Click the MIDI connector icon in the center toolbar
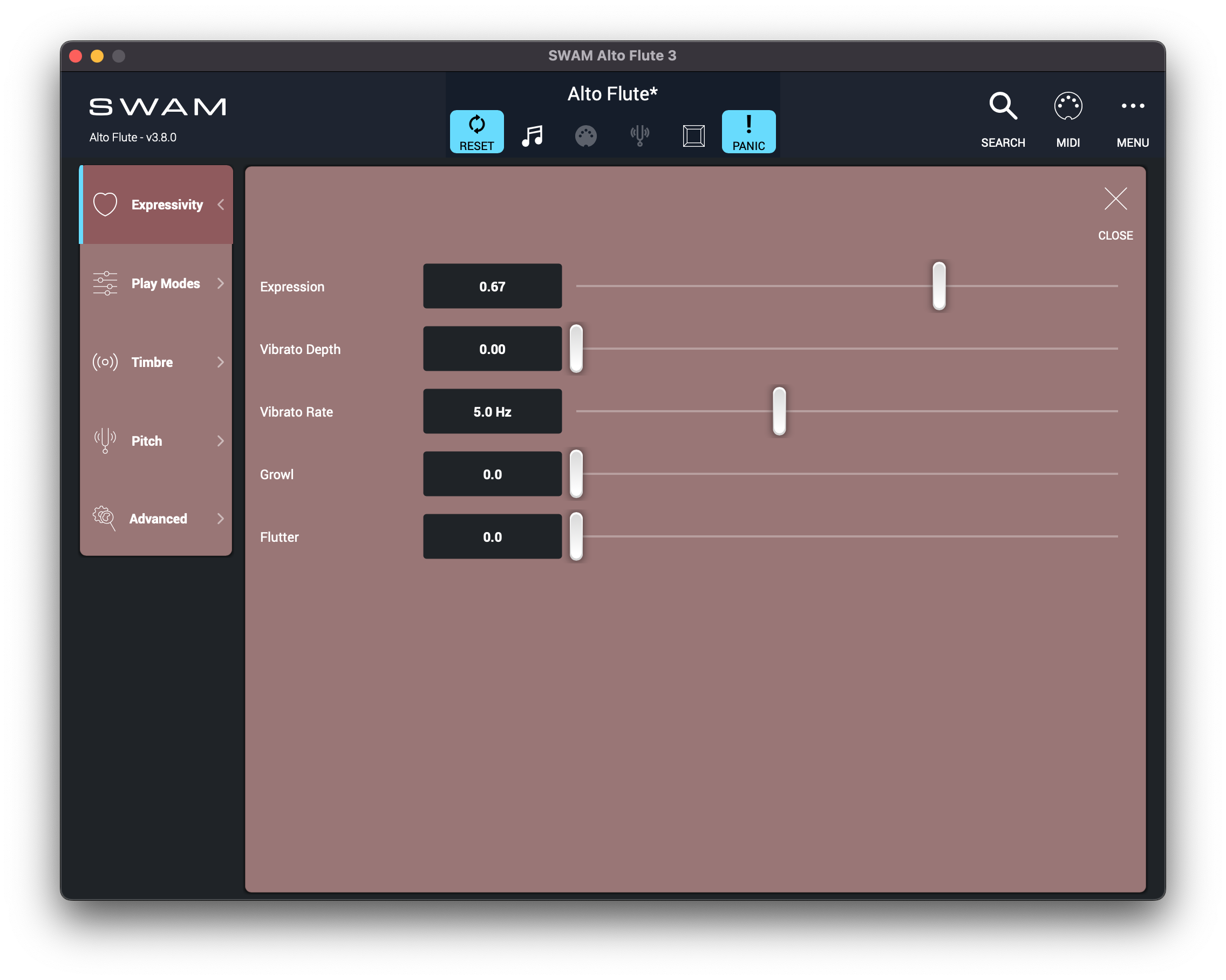The width and height of the screenshot is (1226, 980). point(585,136)
